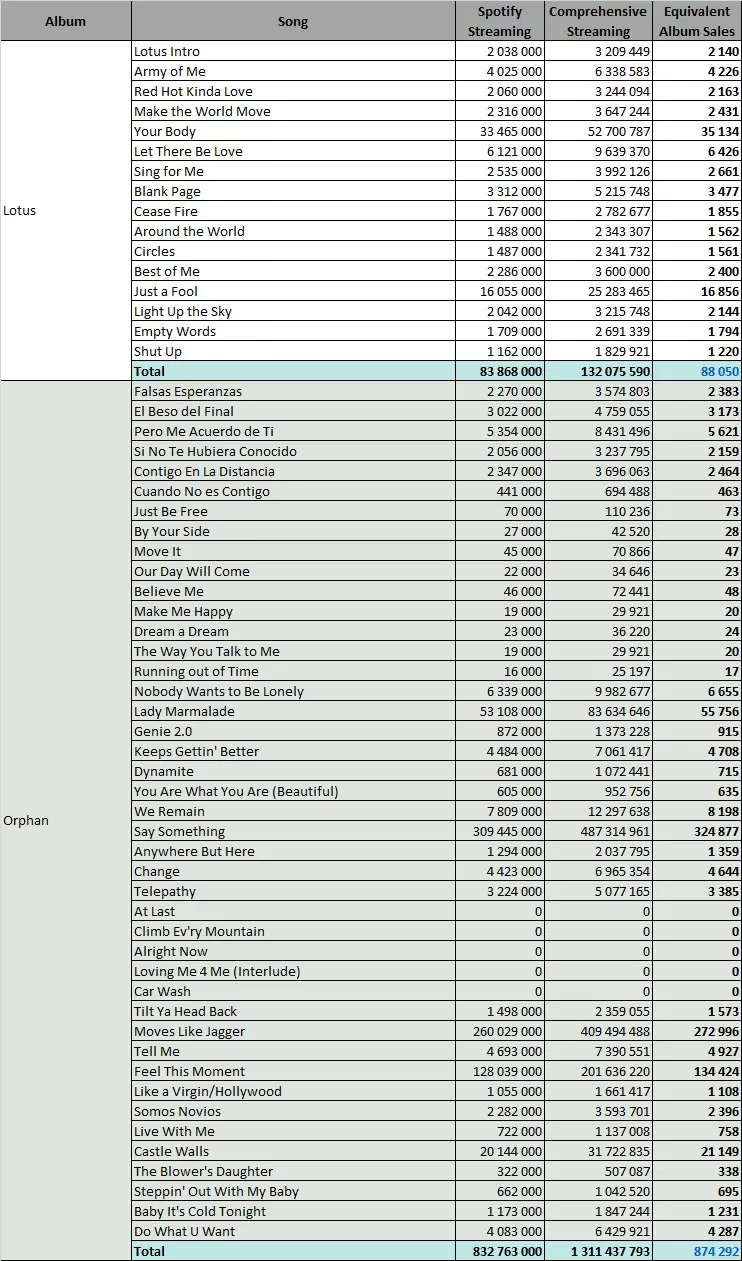Select the Dream a Dream cell
This screenshot has width=742, height=1261.
(293, 631)
